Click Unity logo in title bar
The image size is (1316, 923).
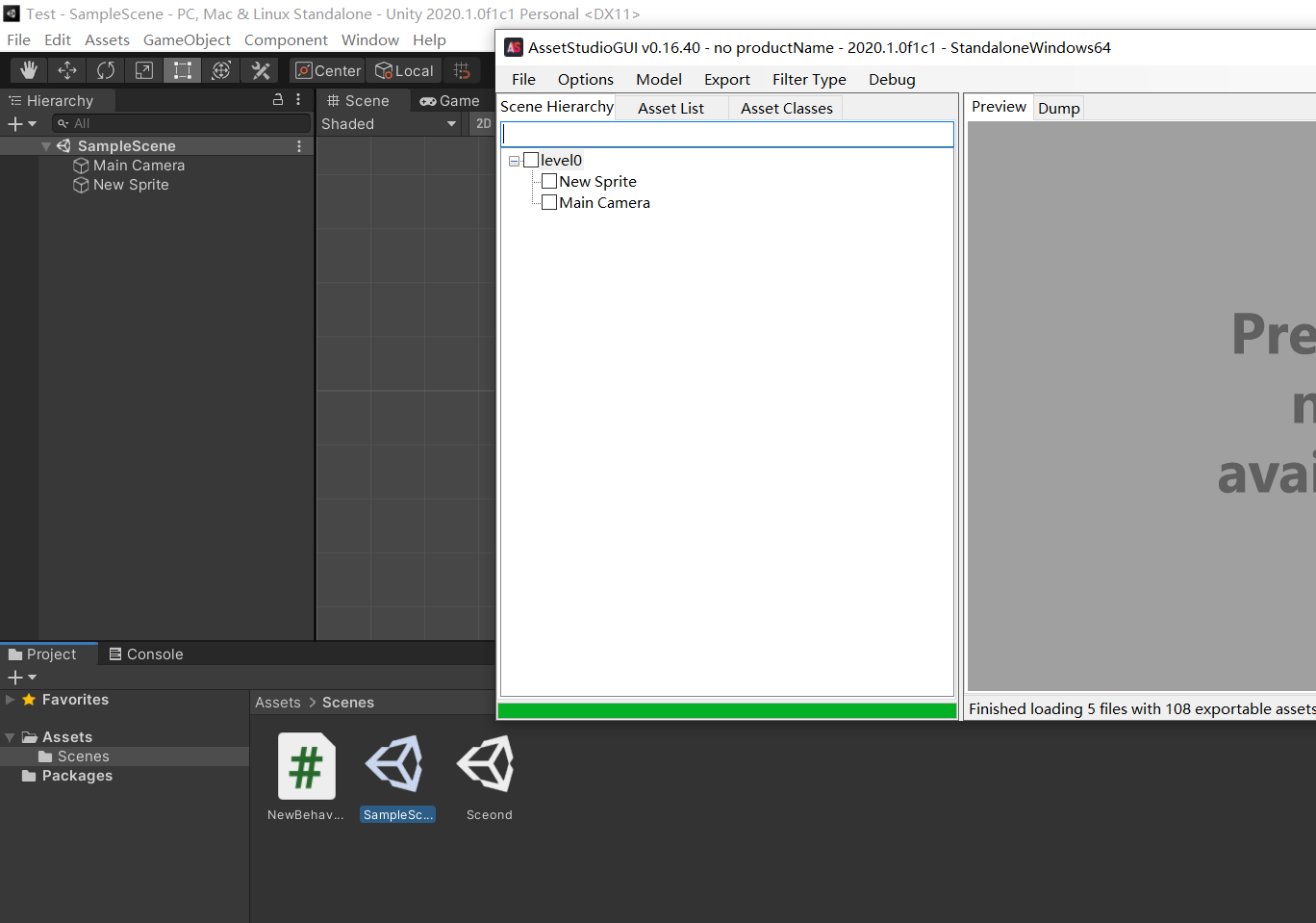12,13
